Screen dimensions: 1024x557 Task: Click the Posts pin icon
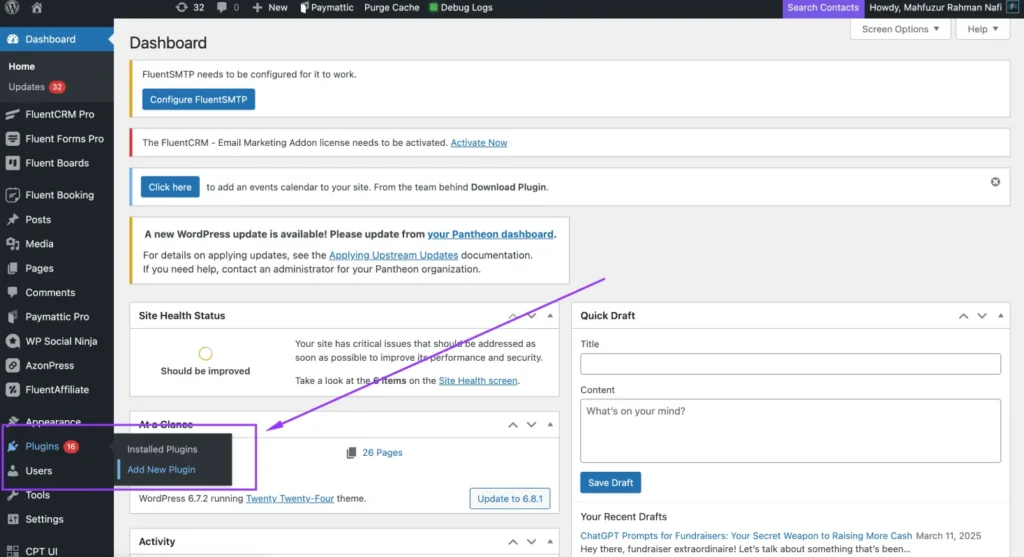pos(12,219)
